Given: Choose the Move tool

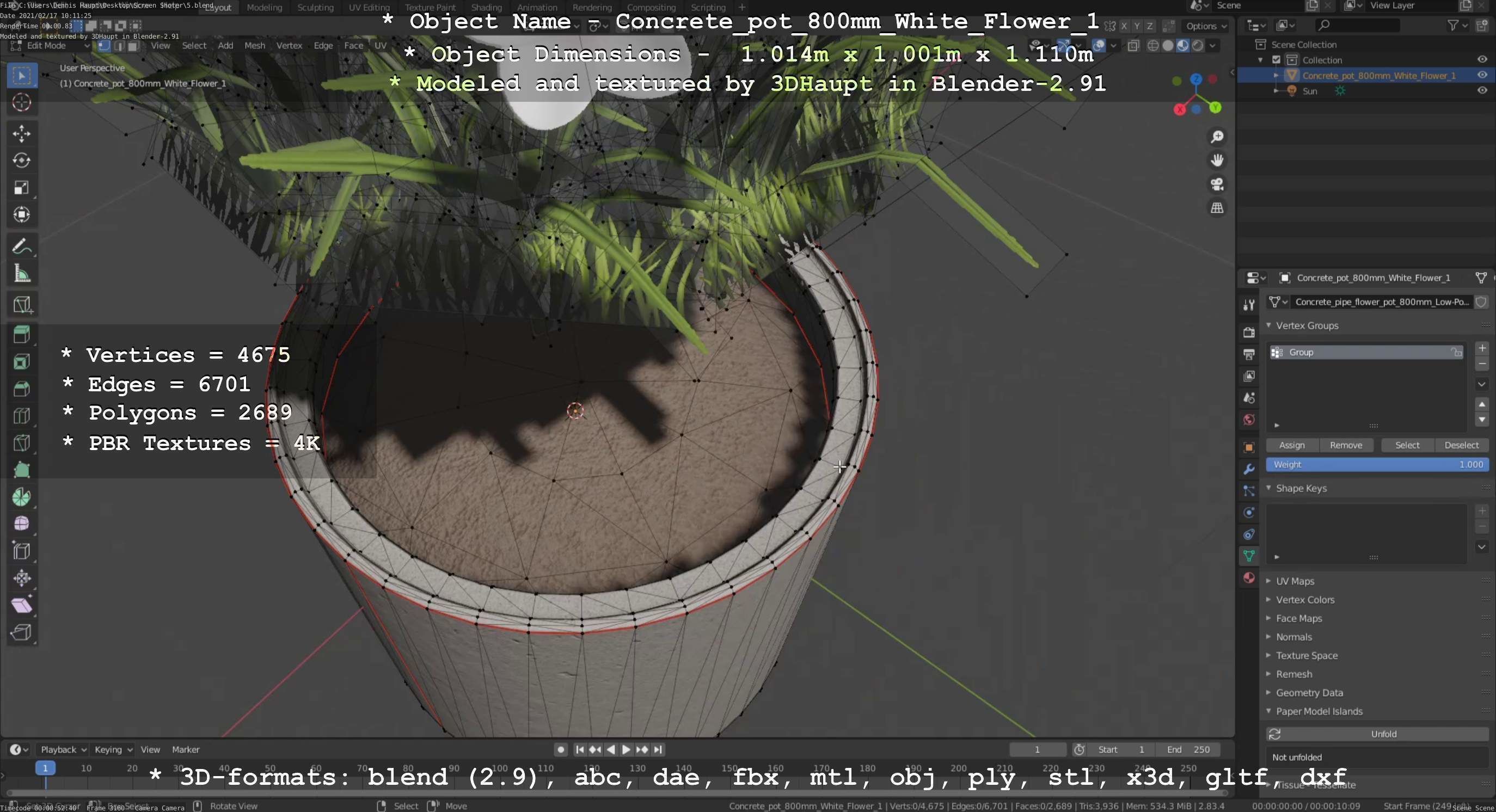Looking at the screenshot, I should [21, 133].
